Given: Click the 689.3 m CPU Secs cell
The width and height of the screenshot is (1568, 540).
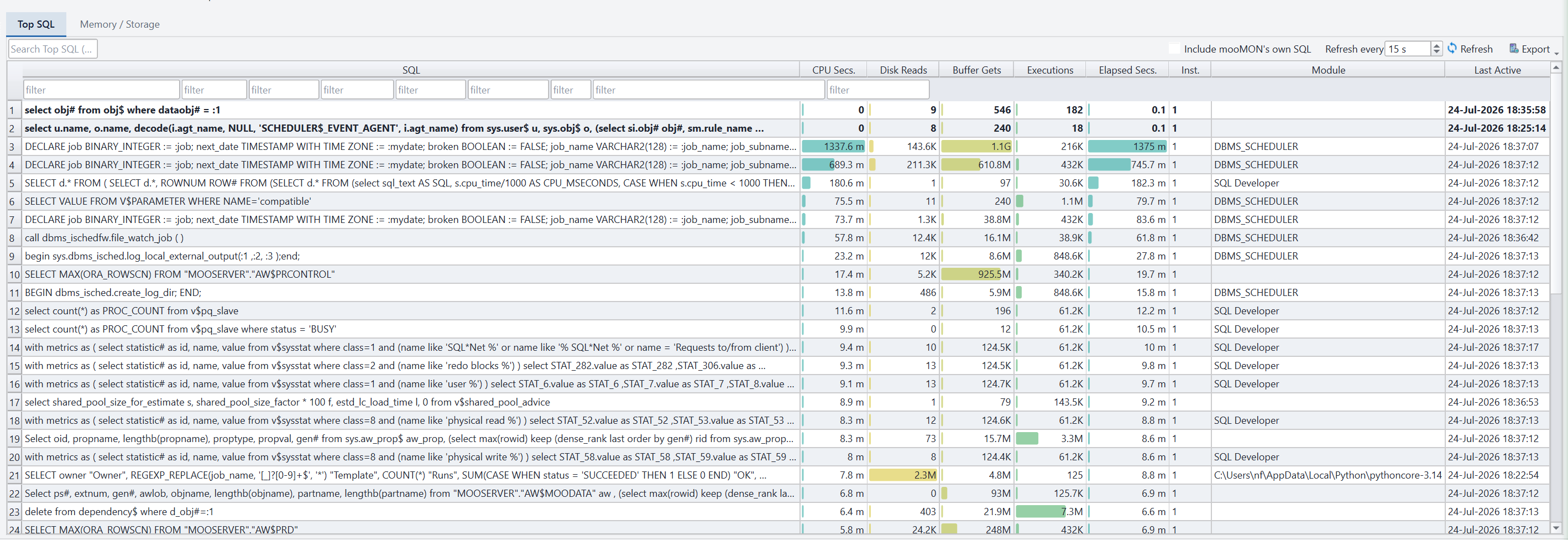Looking at the screenshot, I should pos(833,165).
